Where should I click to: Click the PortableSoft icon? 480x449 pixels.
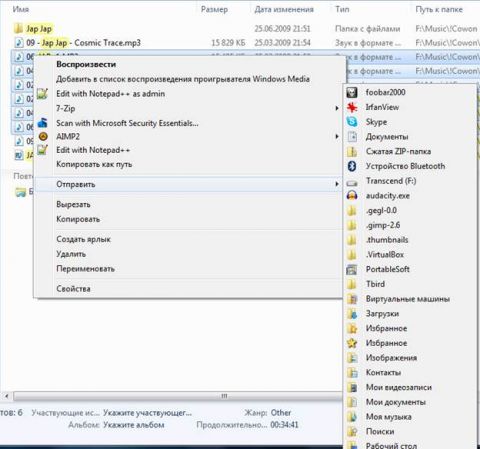[x=352, y=269]
